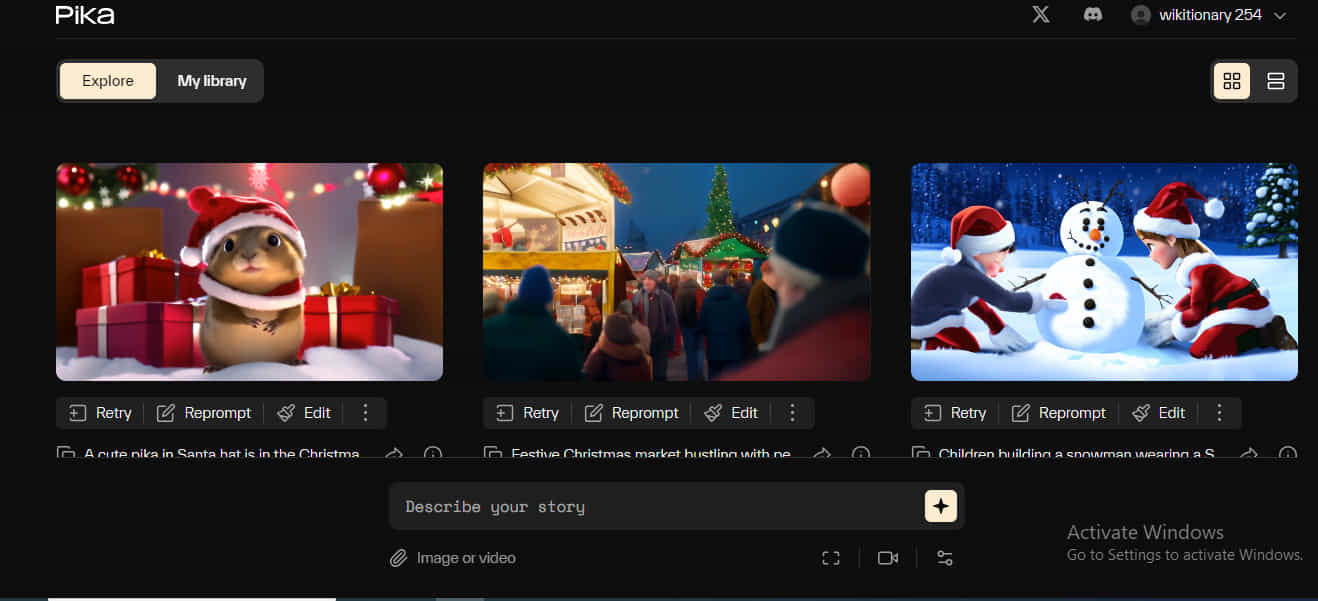Retry the Christmas market generation
Image resolution: width=1318 pixels, height=601 pixels.
tap(526, 412)
